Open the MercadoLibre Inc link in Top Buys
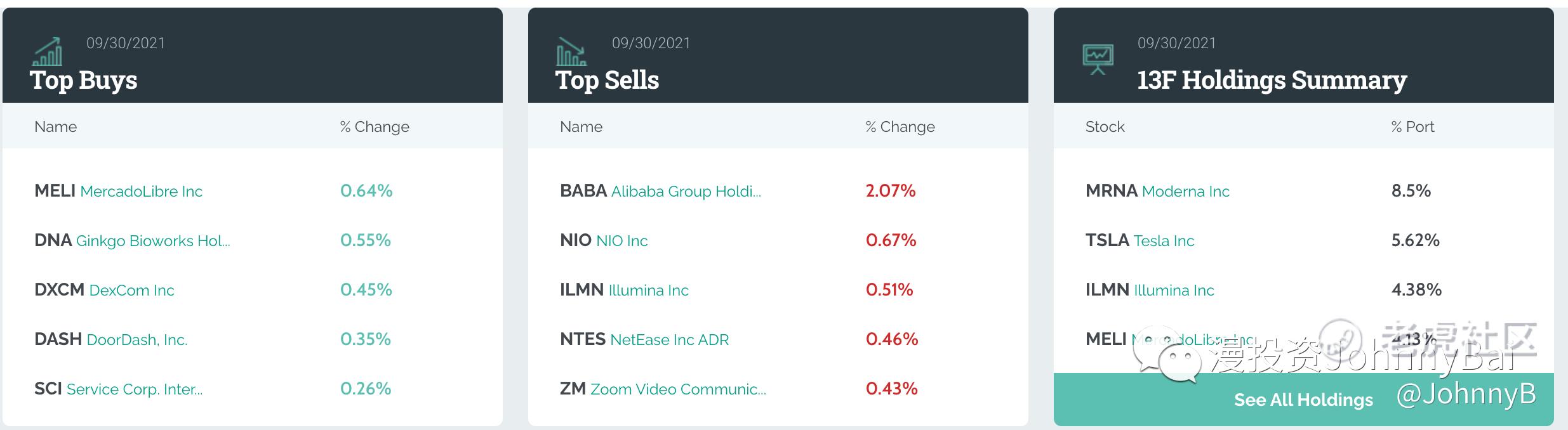This screenshot has height=430, width=1568. (x=141, y=192)
